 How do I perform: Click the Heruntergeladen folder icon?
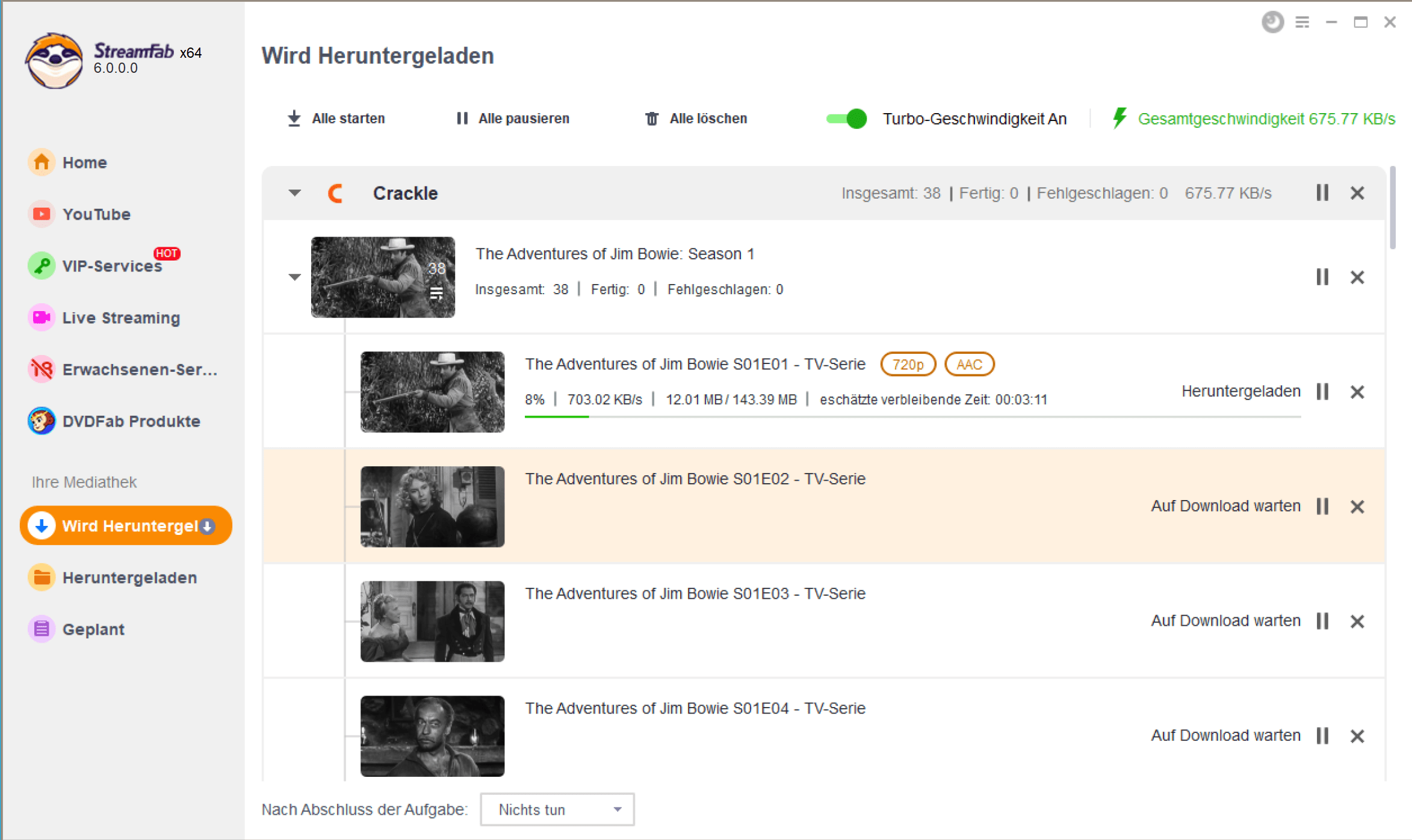[42, 578]
